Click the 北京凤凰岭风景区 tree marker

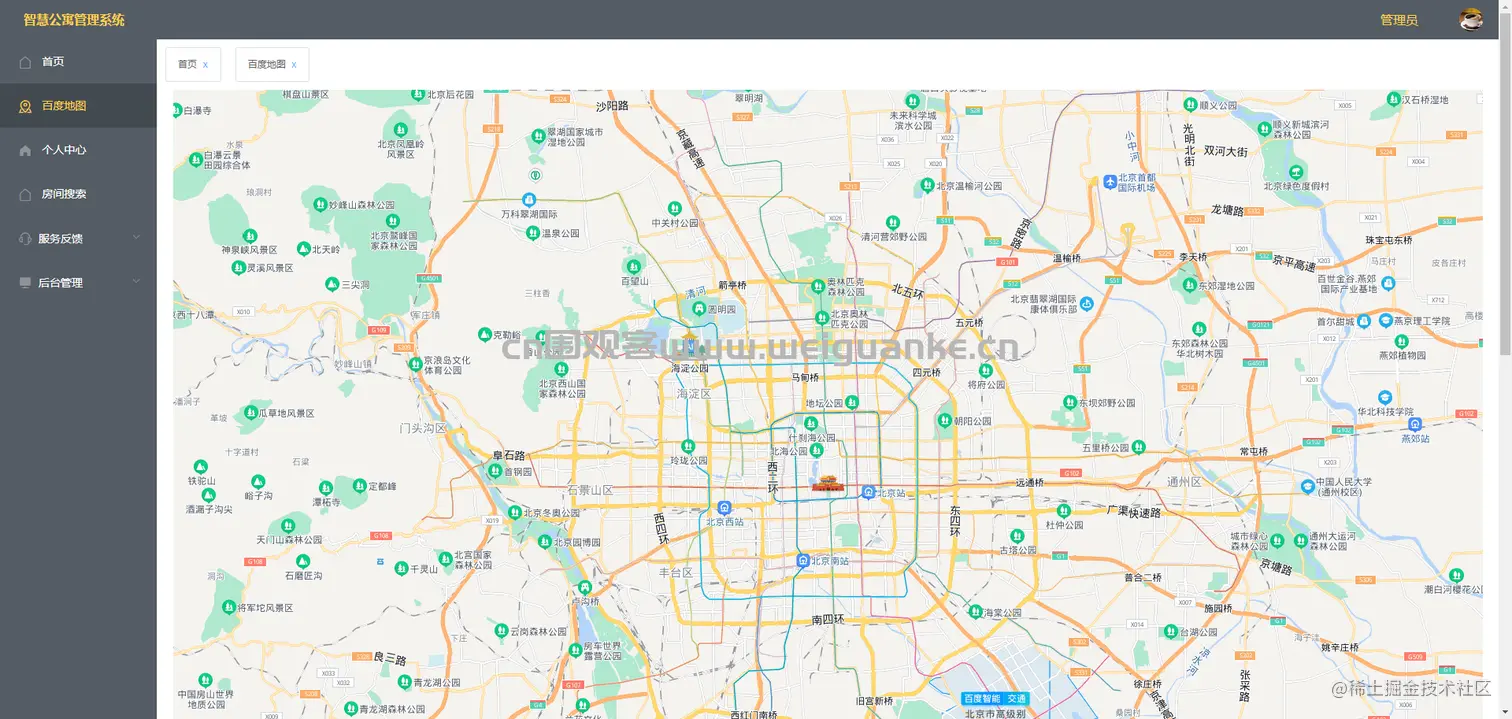point(401,129)
